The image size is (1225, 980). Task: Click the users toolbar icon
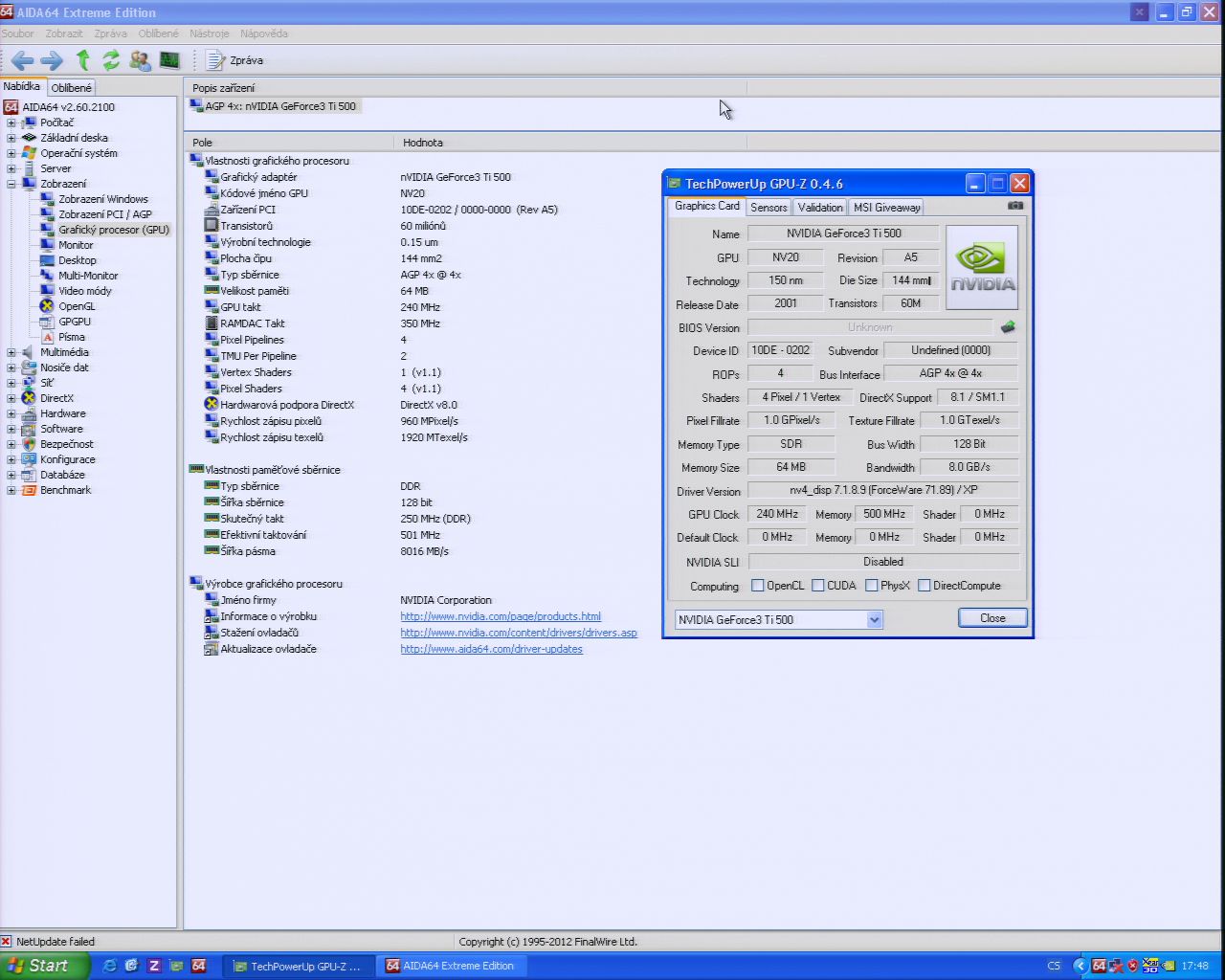(x=141, y=60)
